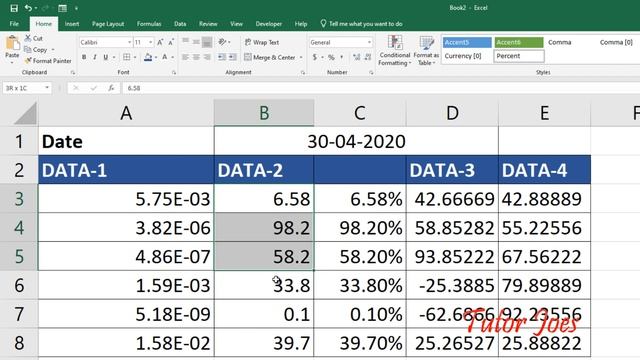This screenshot has height=360, width=640.
Task: Open the File tab
Action: pos(14,24)
